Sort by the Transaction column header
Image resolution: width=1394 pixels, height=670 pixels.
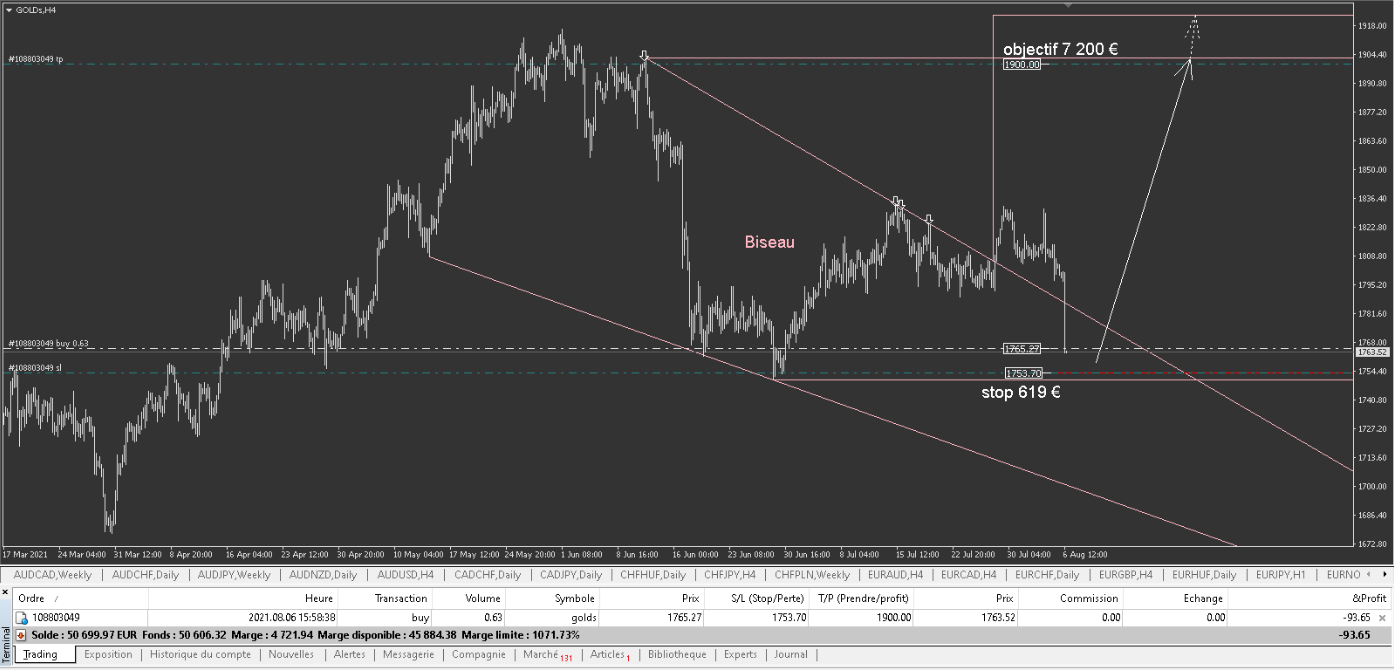(x=385, y=598)
